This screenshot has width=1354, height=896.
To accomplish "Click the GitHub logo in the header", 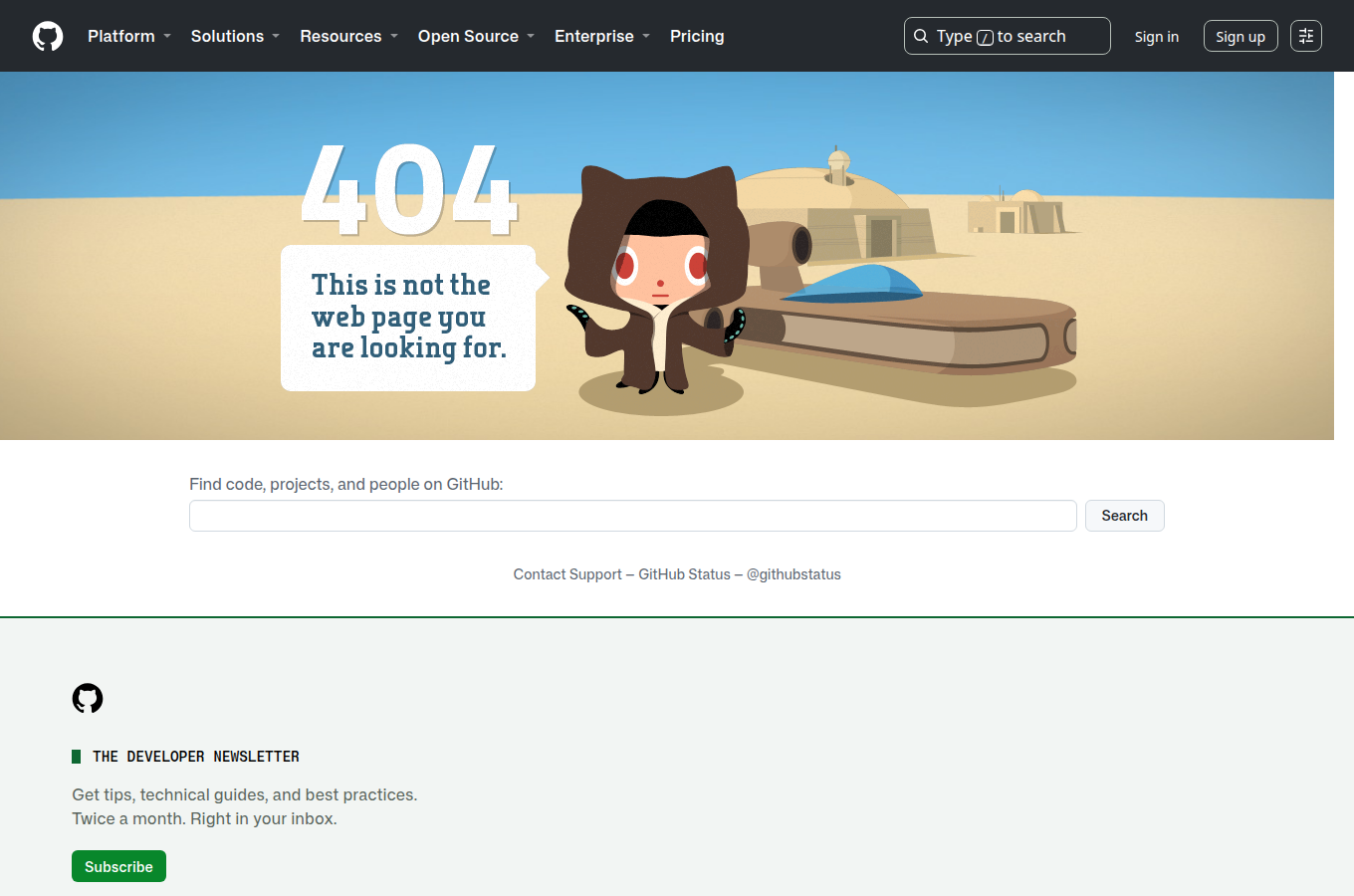I will (x=48, y=36).
